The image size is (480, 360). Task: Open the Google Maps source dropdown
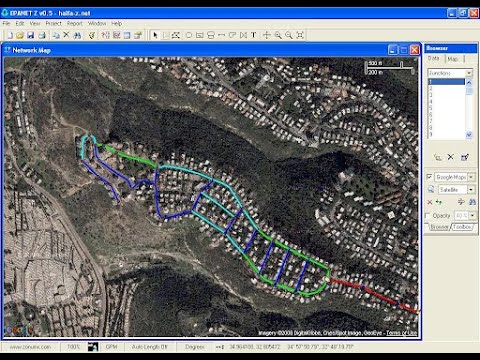(x=471, y=177)
